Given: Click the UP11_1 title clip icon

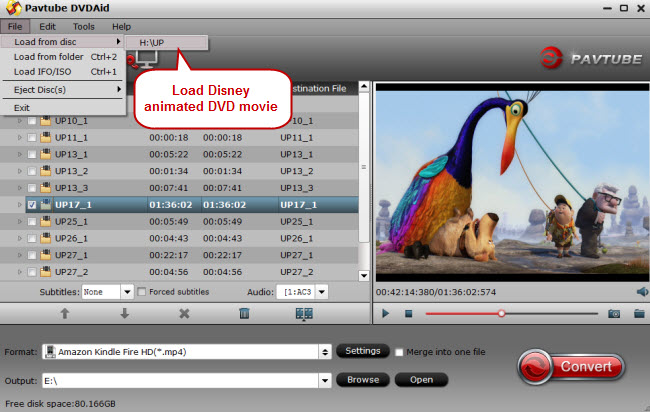Looking at the screenshot, I should coord(46,137).
